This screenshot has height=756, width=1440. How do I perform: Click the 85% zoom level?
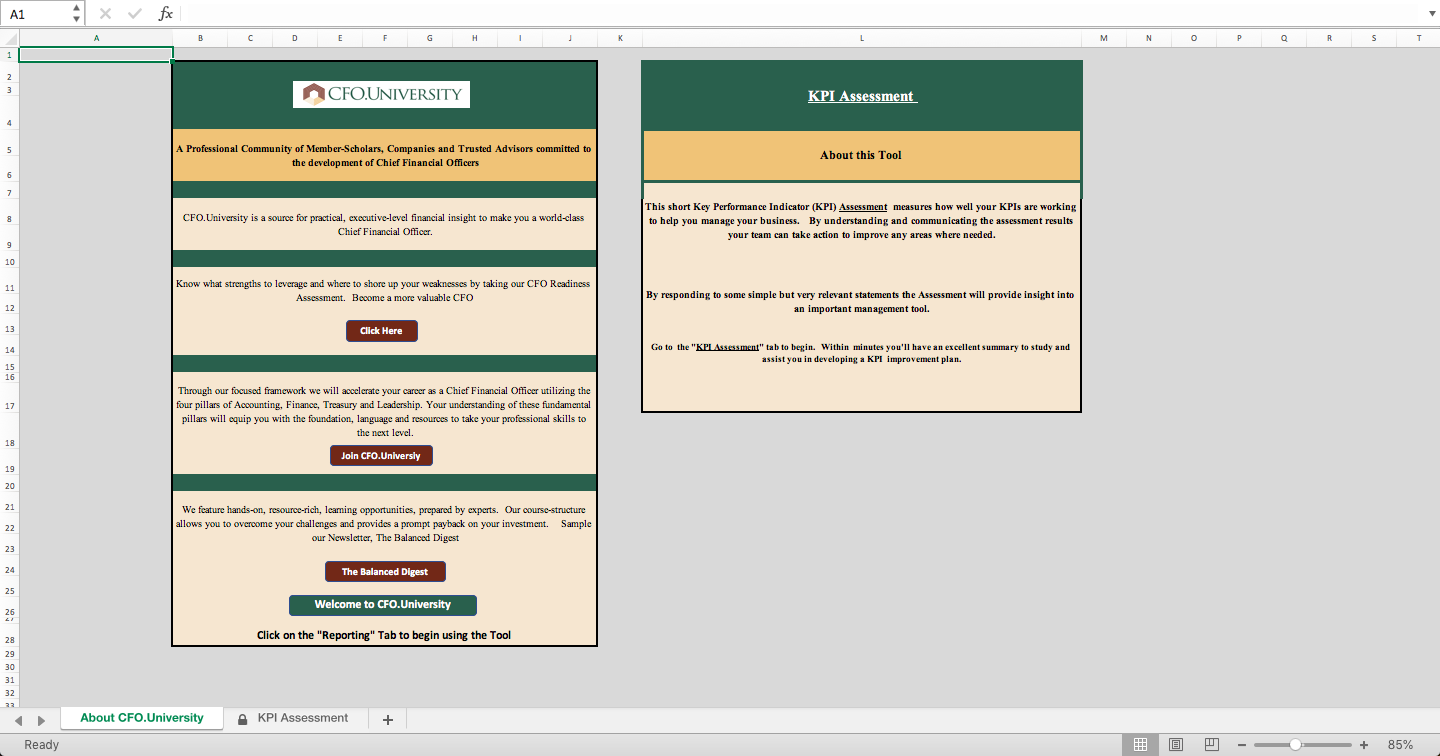point(1400,745)
